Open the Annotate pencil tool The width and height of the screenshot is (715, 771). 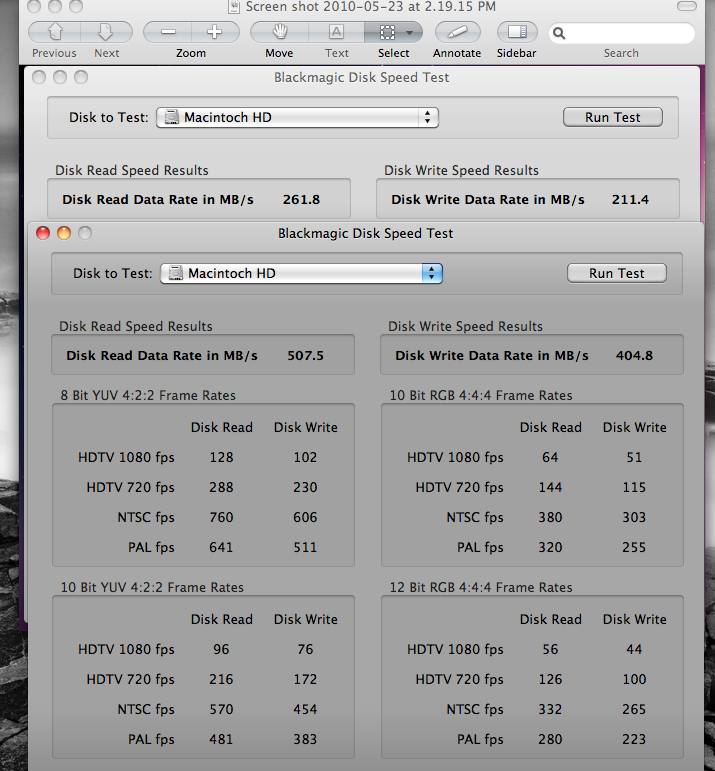457,32
